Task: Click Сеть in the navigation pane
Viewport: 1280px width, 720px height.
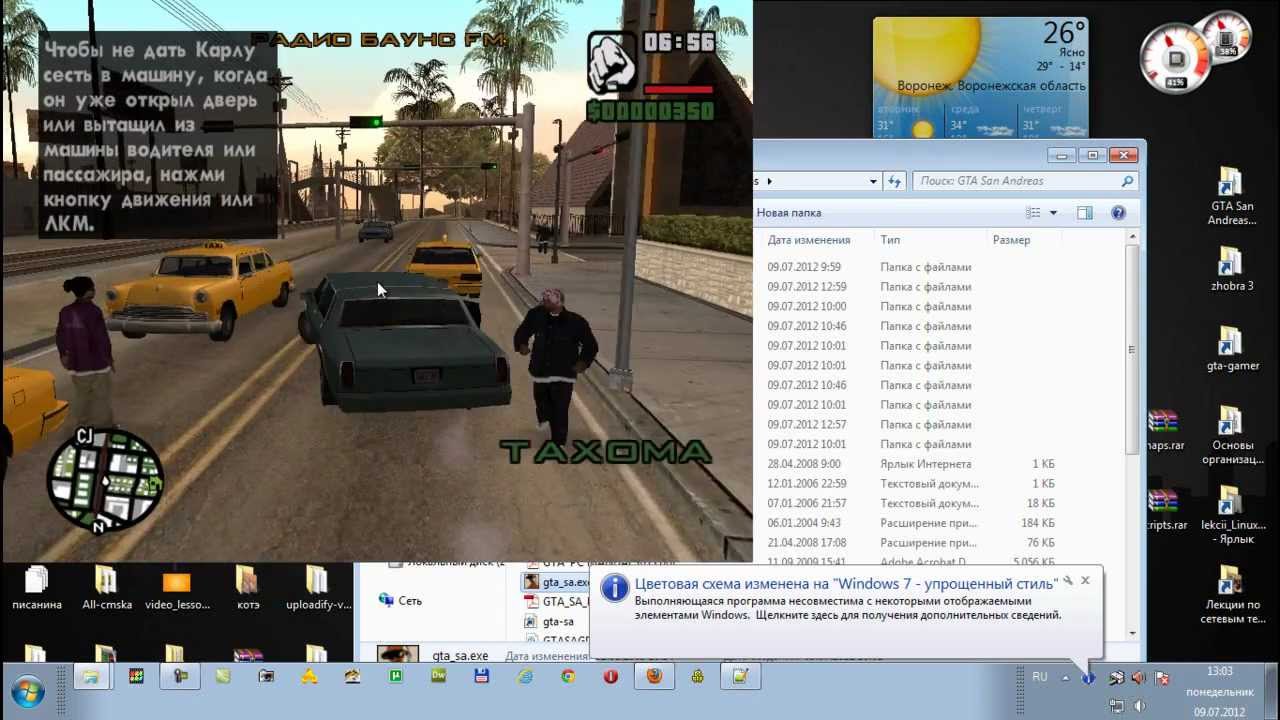Action: (400, 601)
